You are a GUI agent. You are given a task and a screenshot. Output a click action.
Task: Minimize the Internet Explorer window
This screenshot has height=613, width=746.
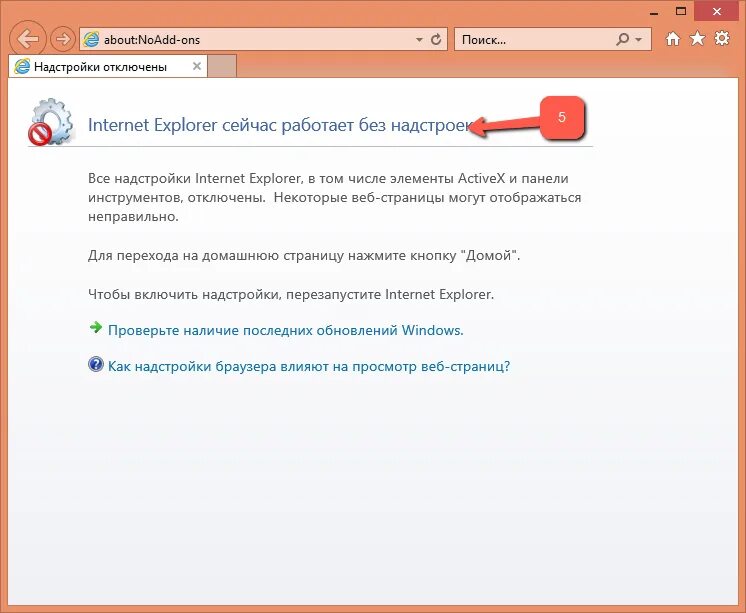point(654,12)
